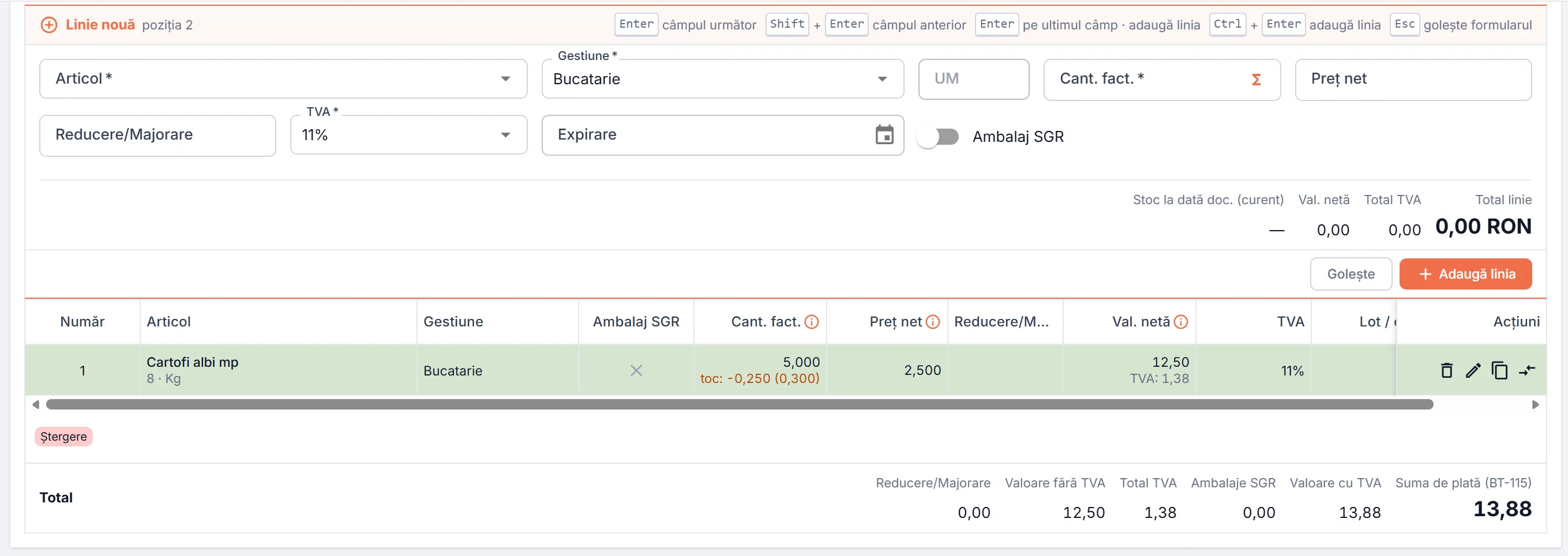1568x556 pixels.
Task: Click the horizontal table scrollbar thumb
Action: (740, 404)
